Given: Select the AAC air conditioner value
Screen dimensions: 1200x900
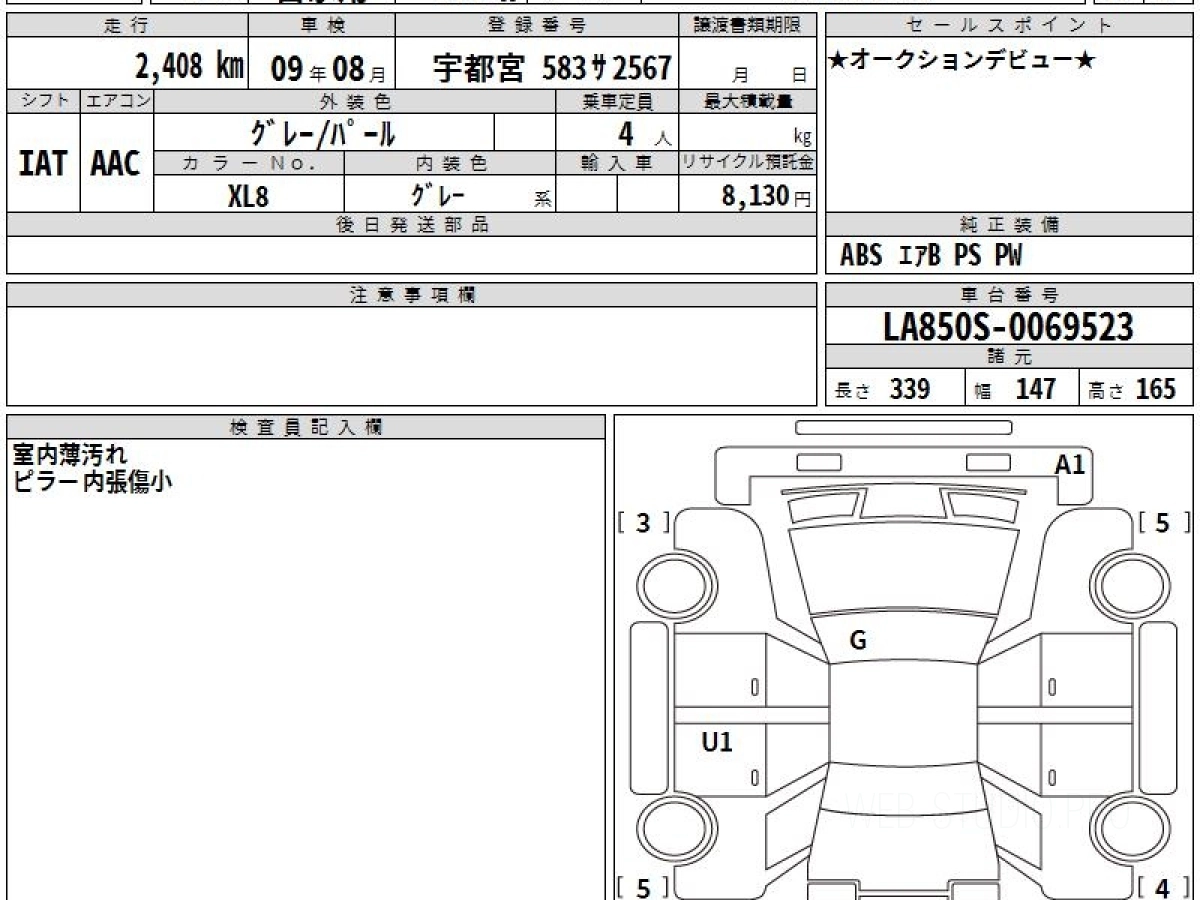Looking at the screenshot, I should click(116, 163).
